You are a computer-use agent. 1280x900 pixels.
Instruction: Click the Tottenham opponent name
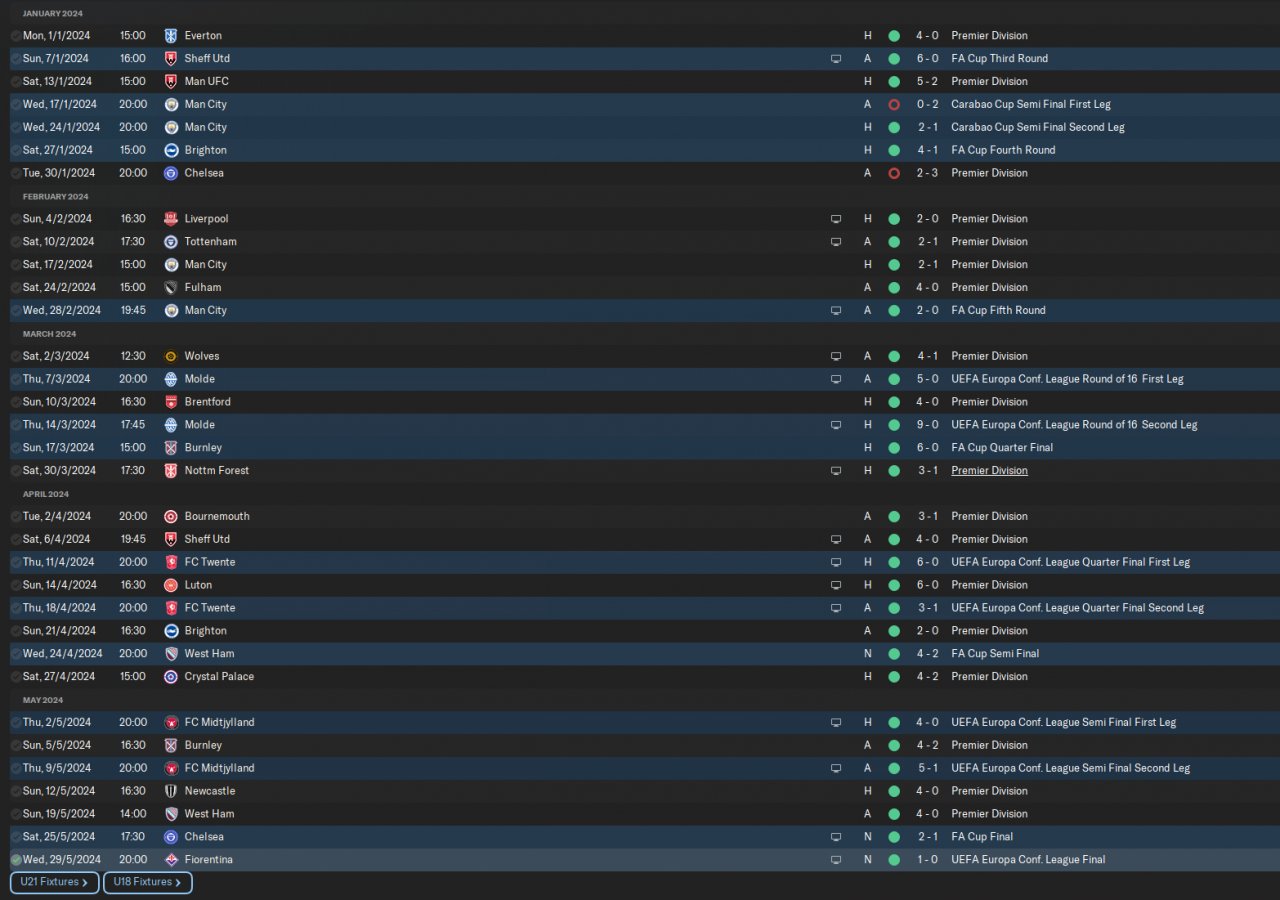click(x=210, y=241)
